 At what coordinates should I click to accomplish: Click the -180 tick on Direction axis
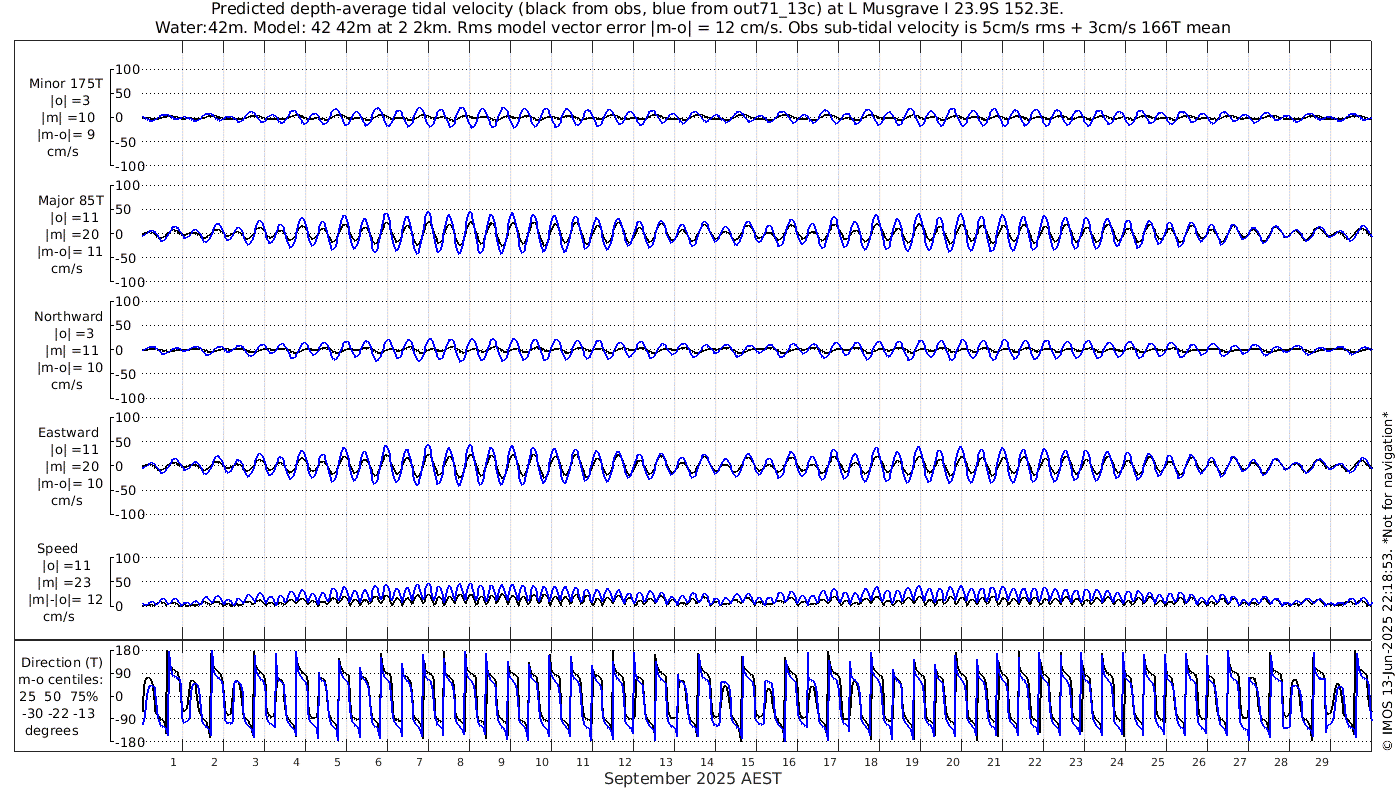point(124,742)
